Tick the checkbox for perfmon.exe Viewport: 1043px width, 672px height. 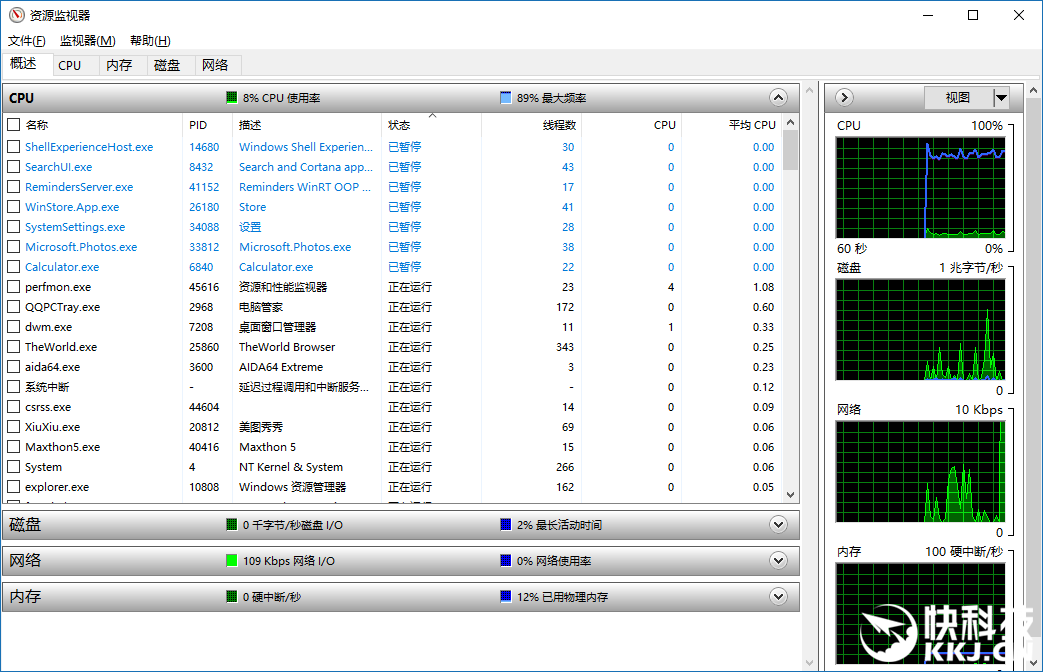(x=14, y=287)
